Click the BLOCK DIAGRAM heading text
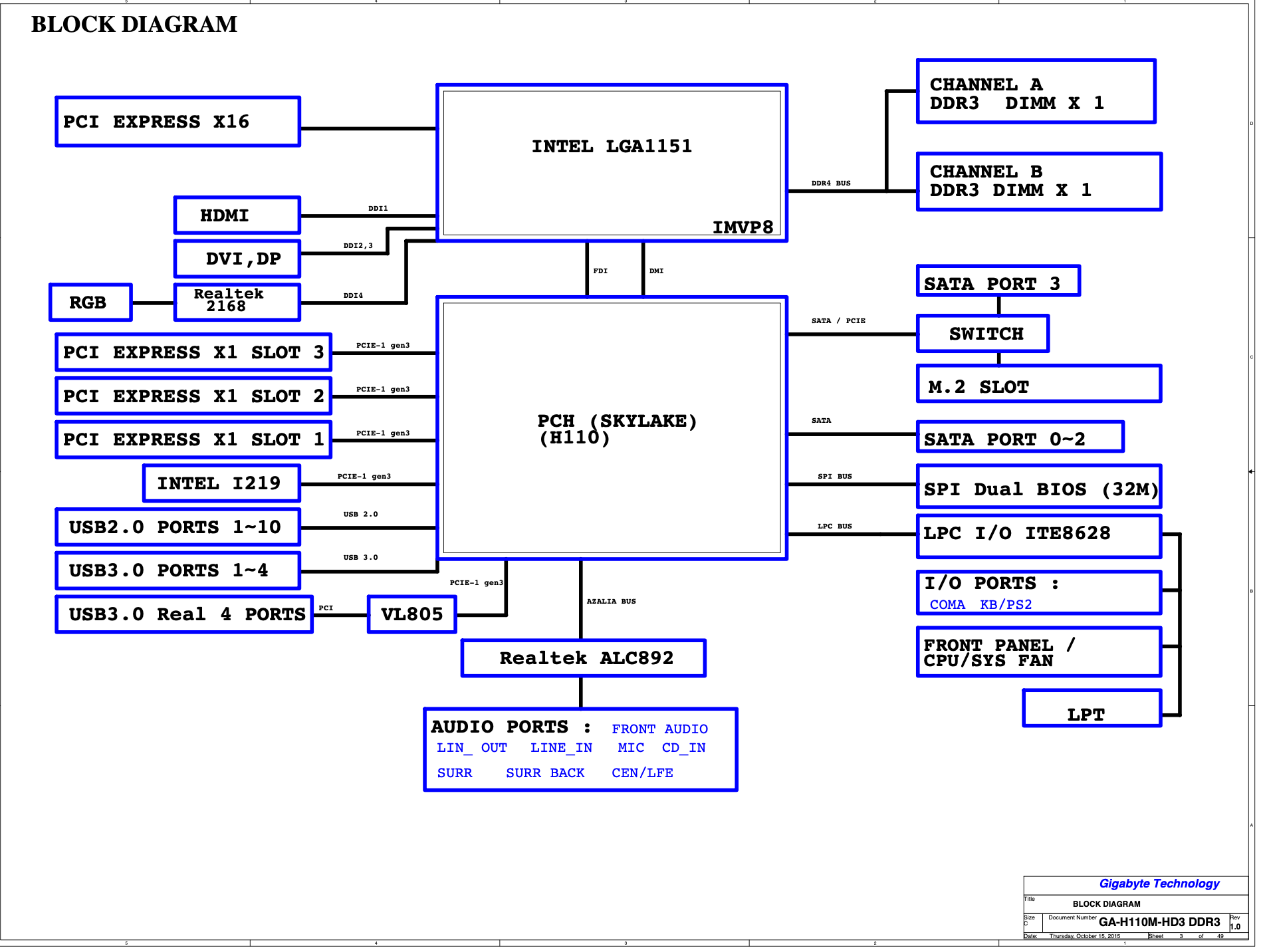1263x952 pixels. click(x=134, y=25)
